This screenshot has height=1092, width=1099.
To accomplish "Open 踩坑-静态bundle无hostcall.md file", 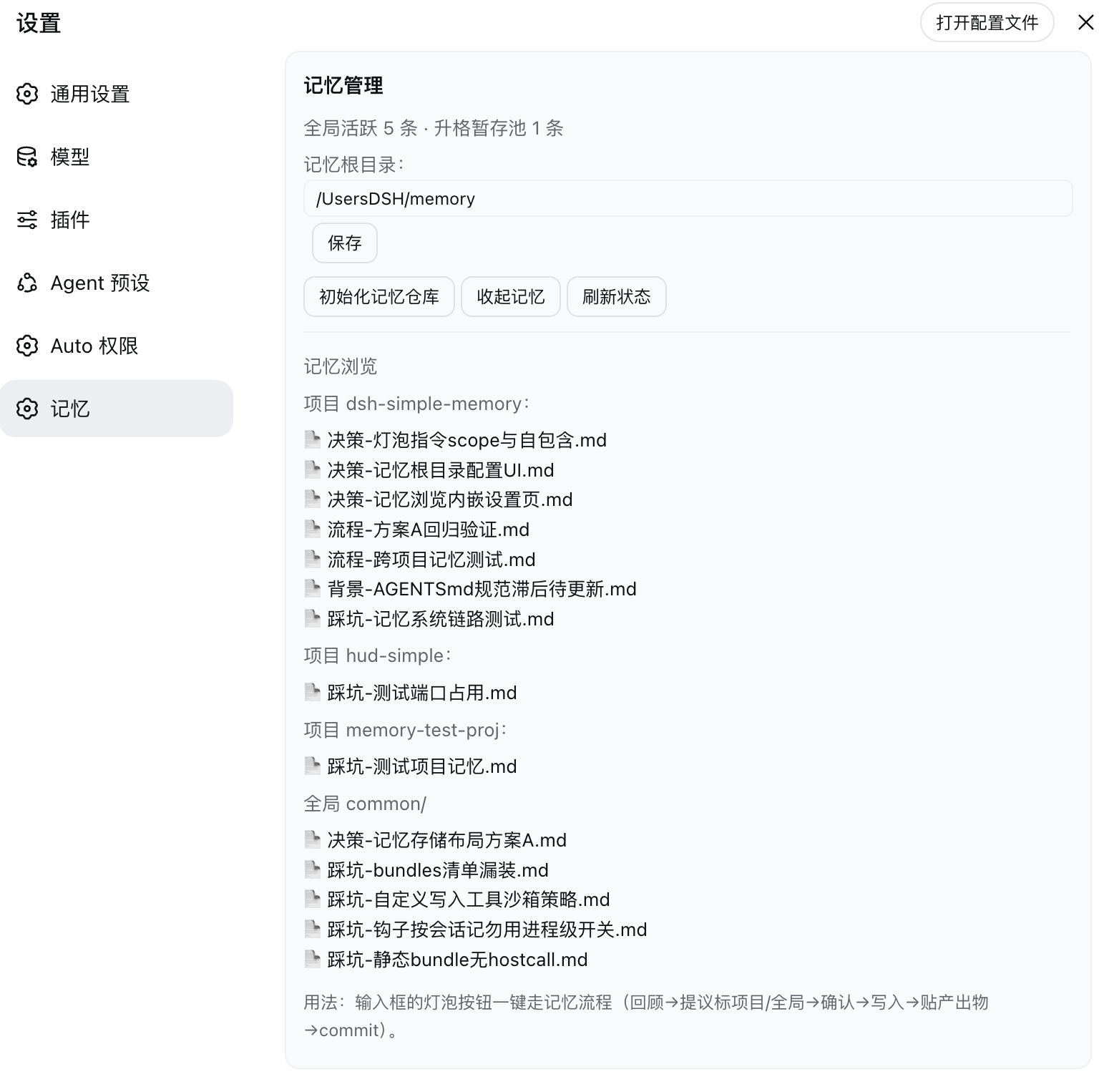I will tap(457, 959).
